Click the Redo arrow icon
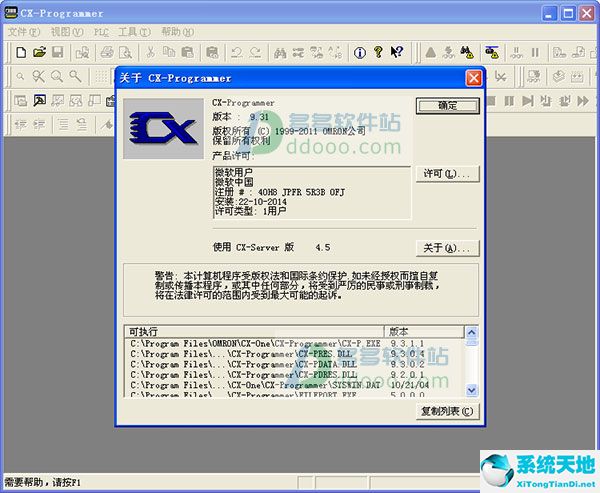This screenshot has height=493, width=600. (x=255, y=52)
